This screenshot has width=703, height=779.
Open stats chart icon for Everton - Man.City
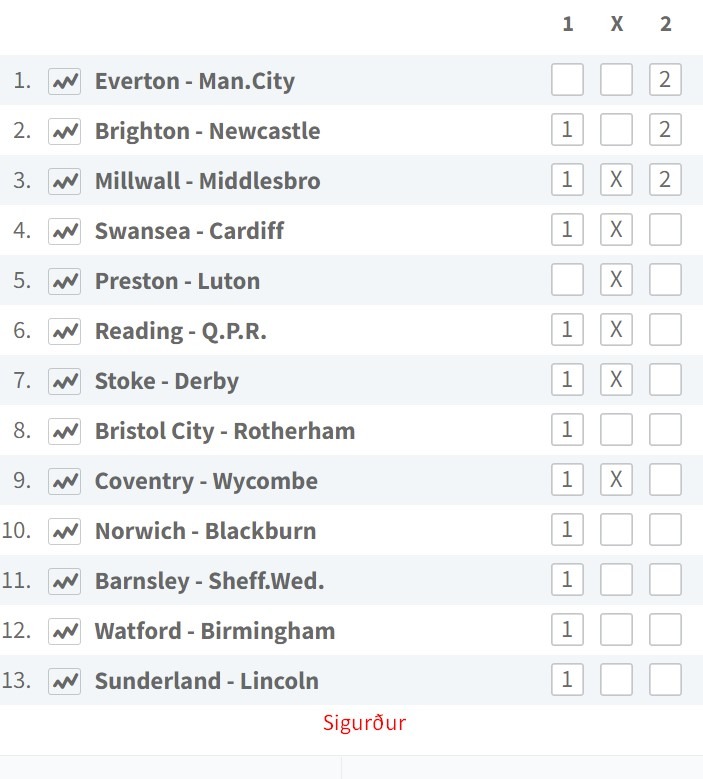pyautogui.click(x=65, y=81)
